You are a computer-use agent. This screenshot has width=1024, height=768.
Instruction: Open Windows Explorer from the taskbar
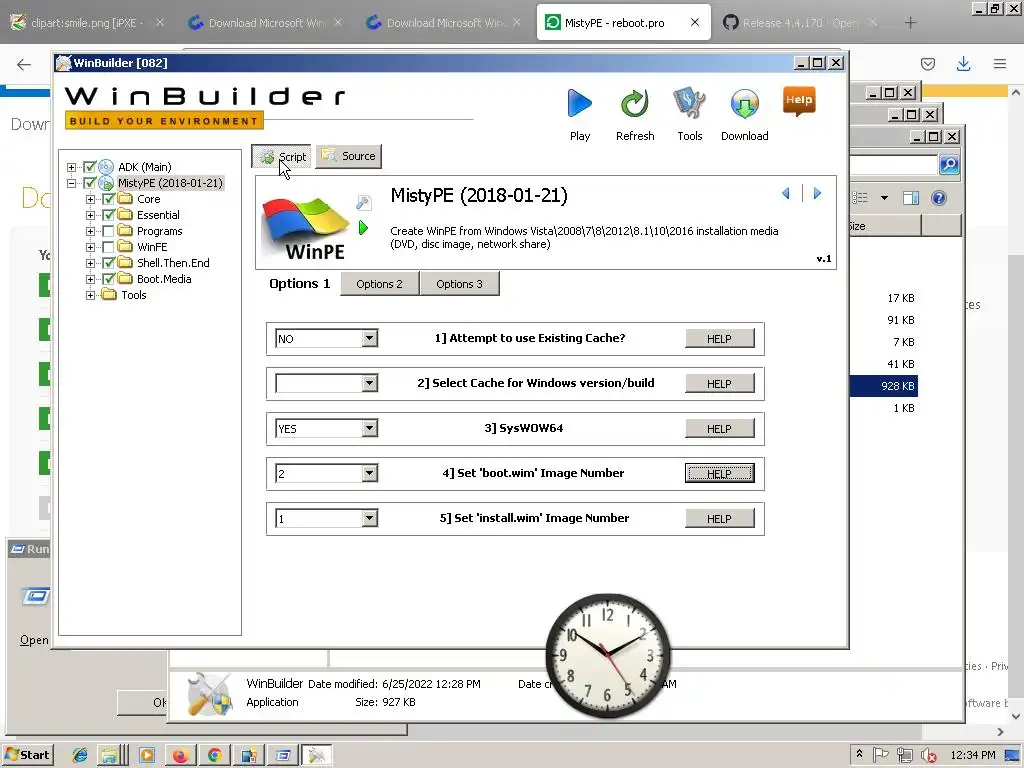(109, 755)
